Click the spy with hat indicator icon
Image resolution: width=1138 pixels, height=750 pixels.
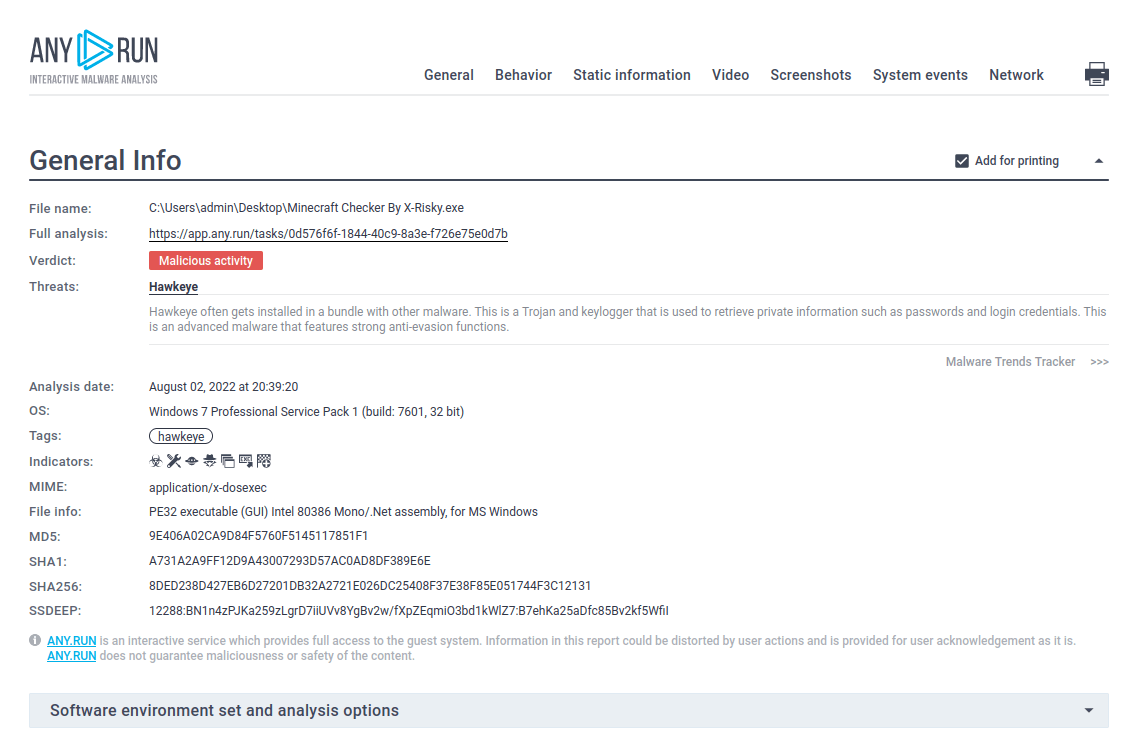point(209,461)
